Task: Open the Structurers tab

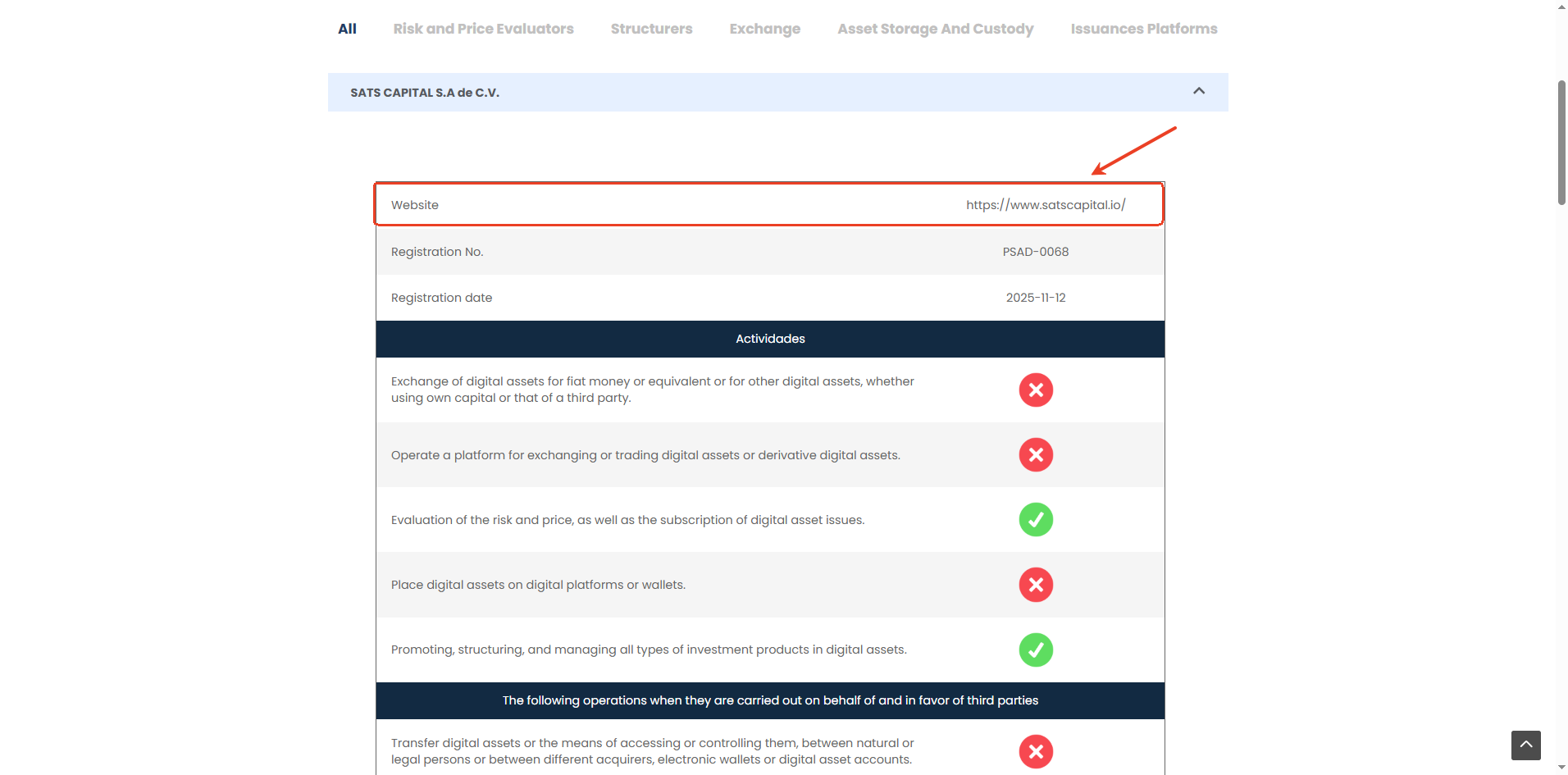Action: [x=651, y=29]
